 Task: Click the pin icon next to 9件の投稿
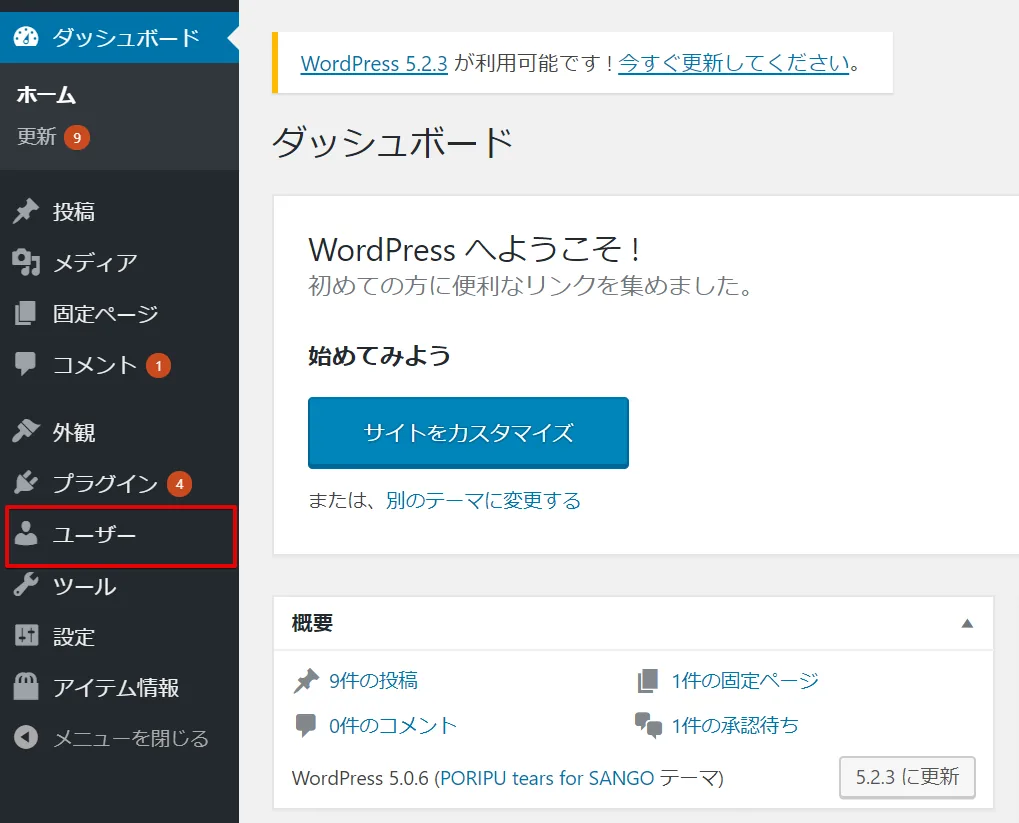[306, 681]
